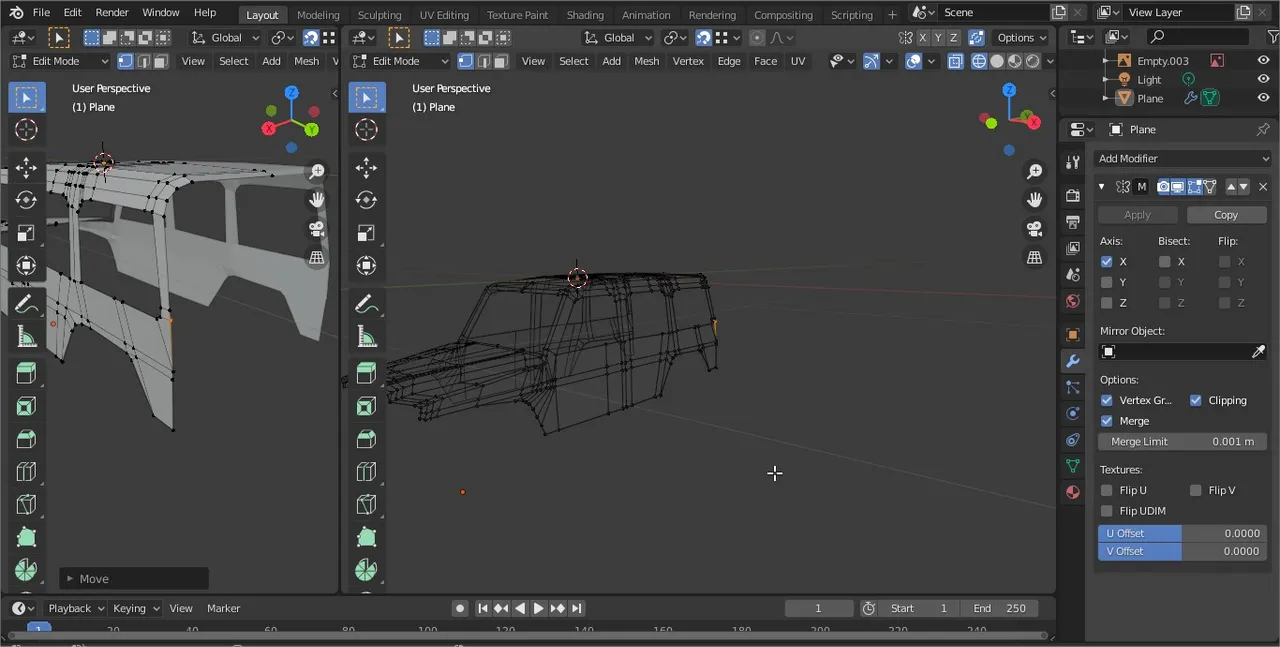
Task: Open the Render properties tab
Action: pyautogui.click(x=1073, y=196)
